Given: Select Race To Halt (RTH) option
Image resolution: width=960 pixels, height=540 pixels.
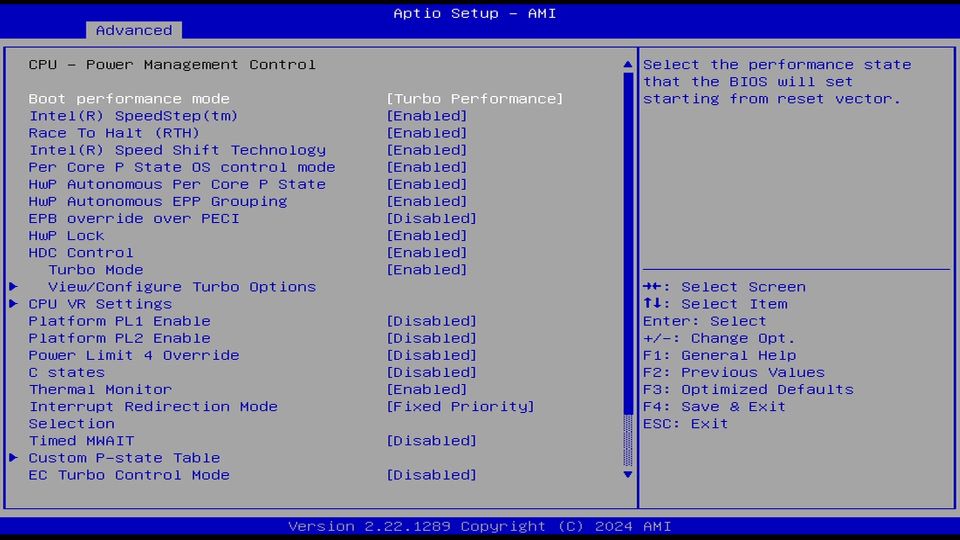Looking at the screenshot, I should coord(114,133).
